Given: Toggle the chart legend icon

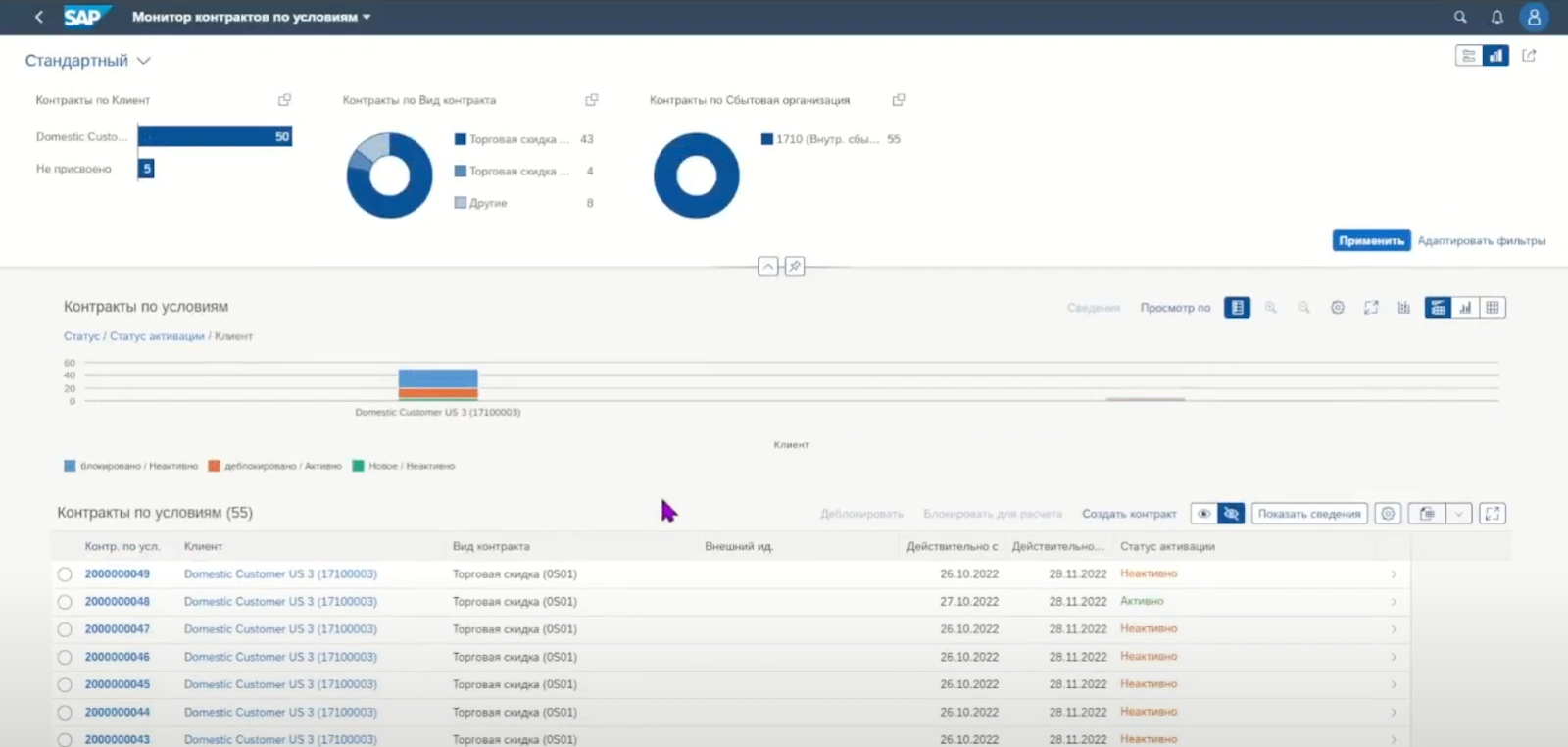Looking at the screenshot, I should (x=1237, y=308).
